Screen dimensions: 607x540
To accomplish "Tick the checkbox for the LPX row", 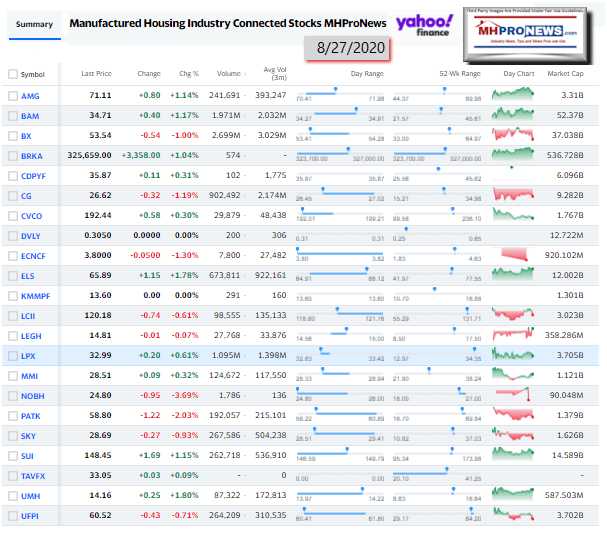I will (13, 356).
